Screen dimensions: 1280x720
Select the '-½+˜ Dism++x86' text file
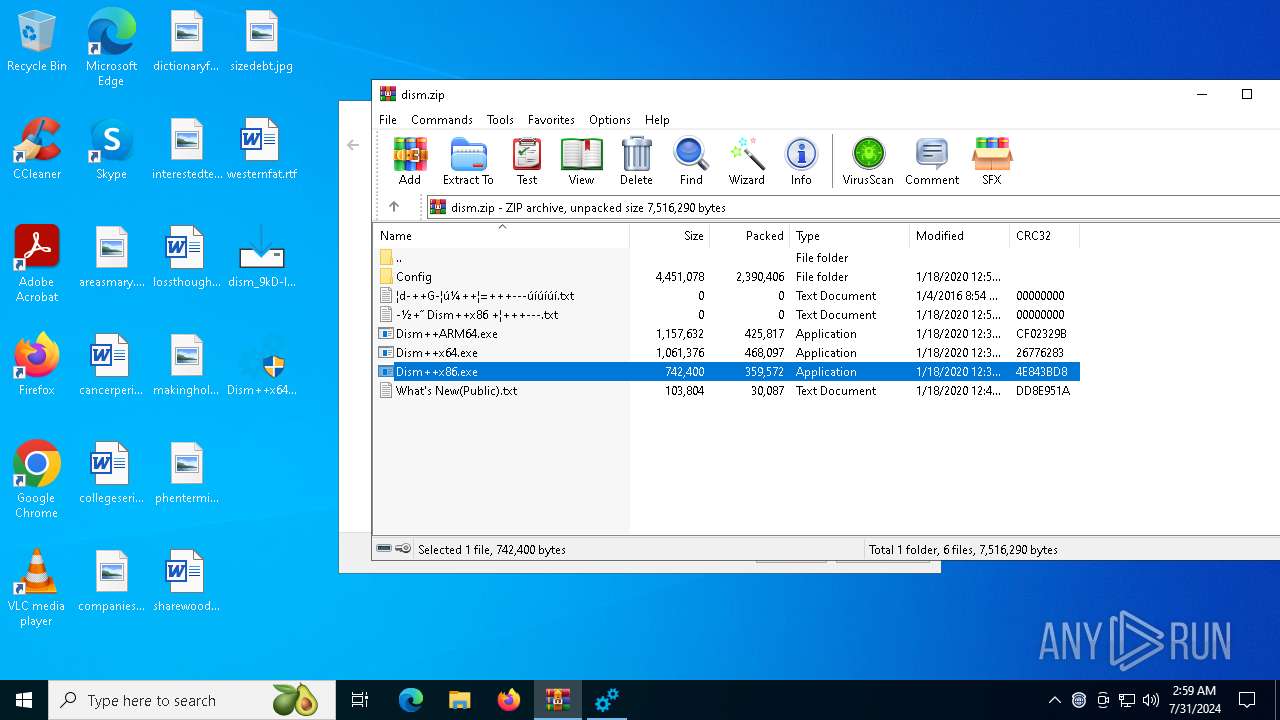point(727,315)
